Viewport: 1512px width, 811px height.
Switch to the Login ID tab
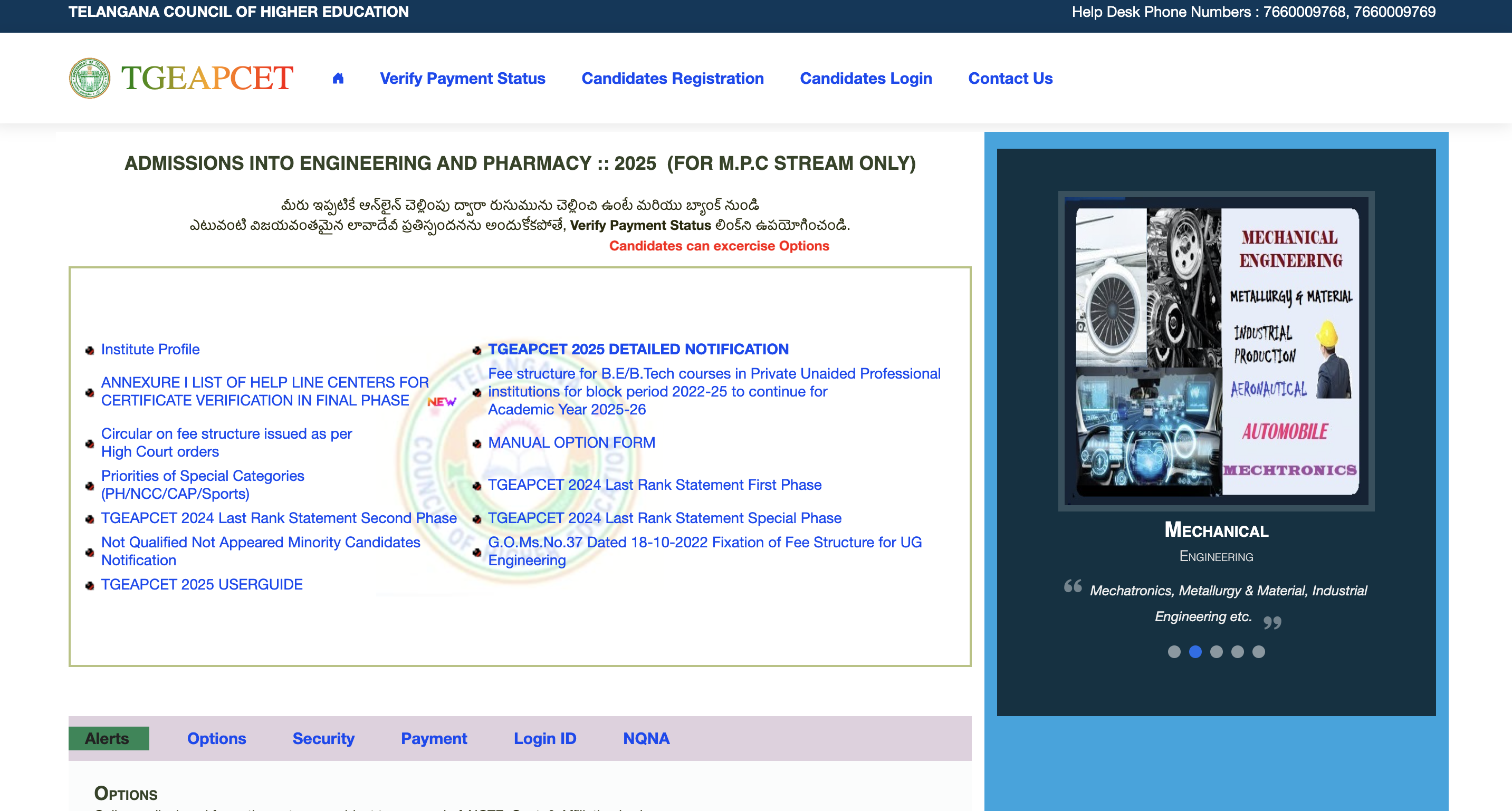pos(544,738)
